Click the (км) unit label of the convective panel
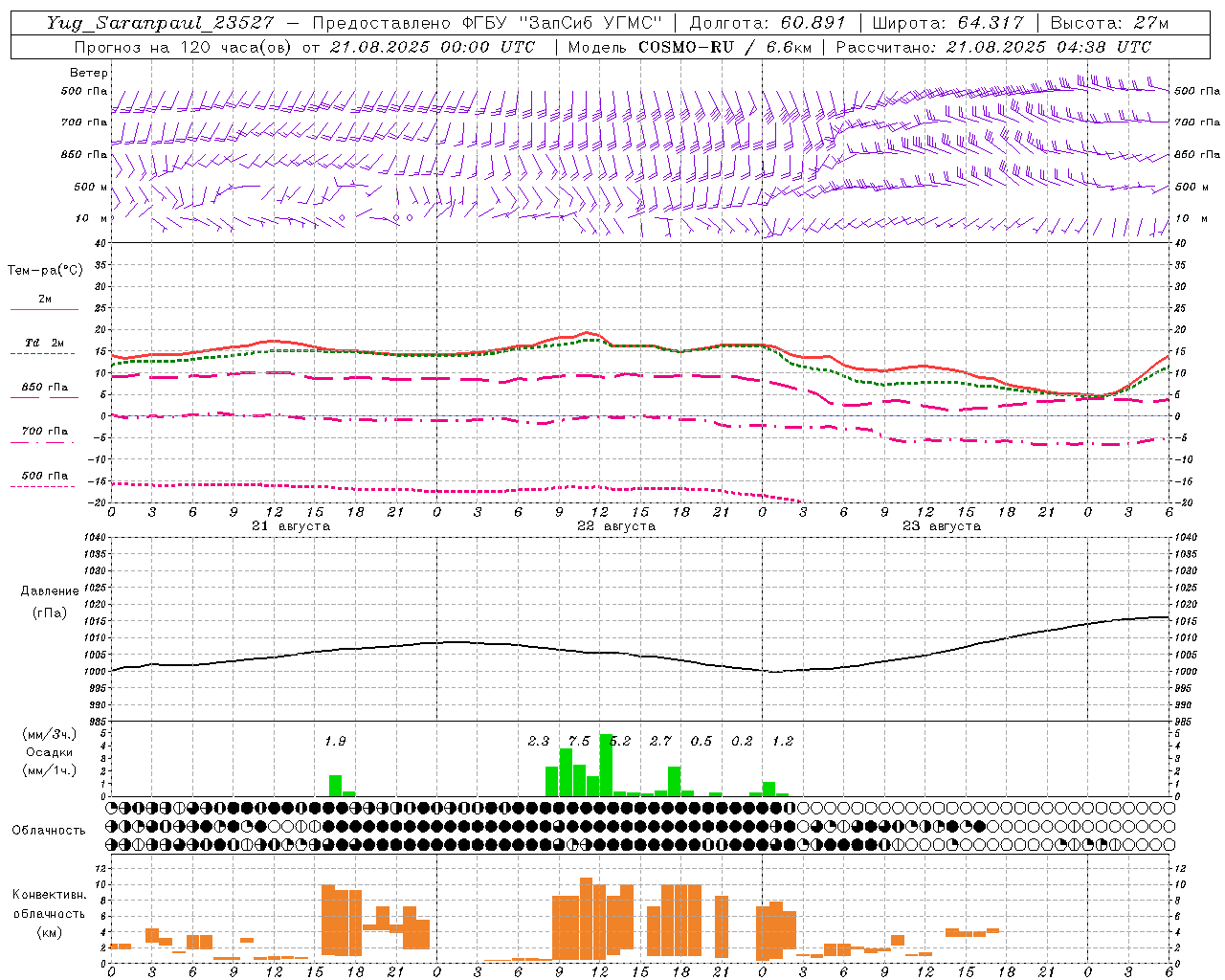Image resolution: width=1225 pixels, height=980 pixels. [49, 932]
